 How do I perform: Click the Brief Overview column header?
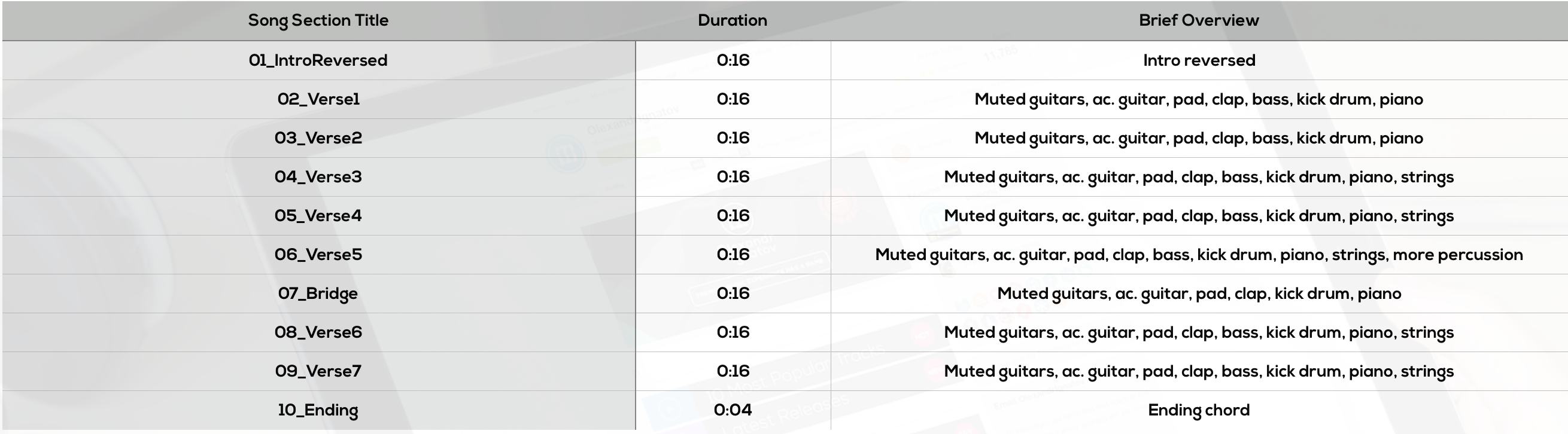(1199, 21)
